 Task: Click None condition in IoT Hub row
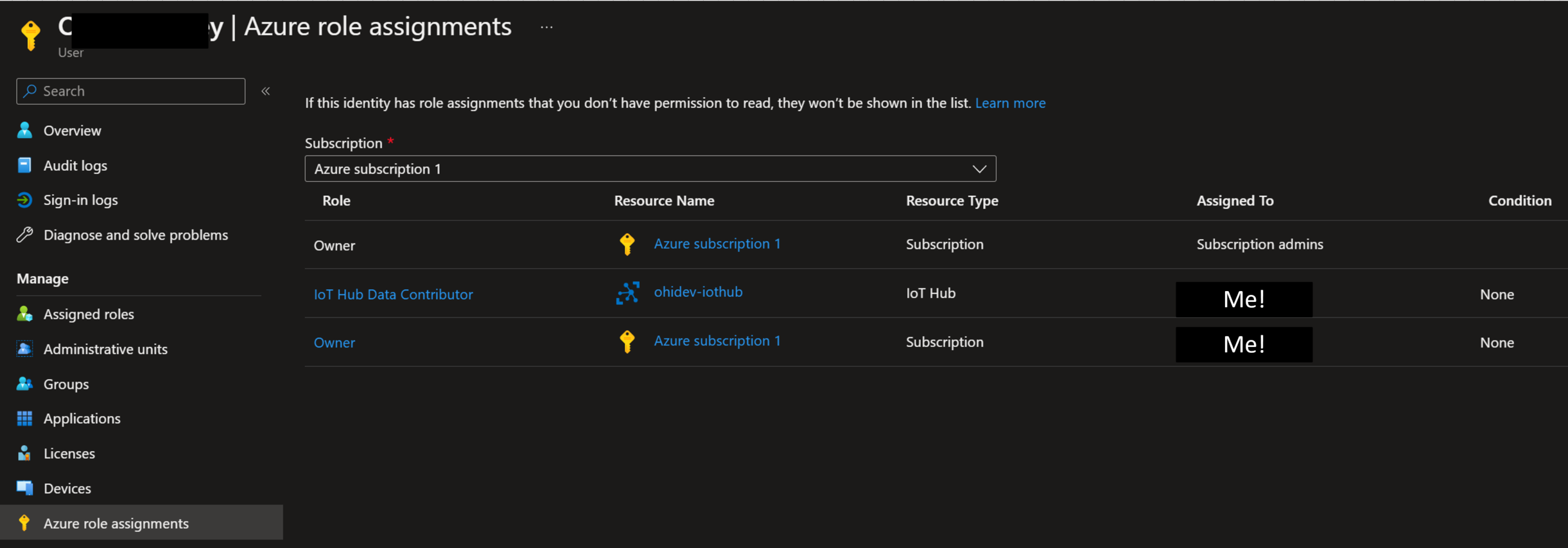[1497, 294]
